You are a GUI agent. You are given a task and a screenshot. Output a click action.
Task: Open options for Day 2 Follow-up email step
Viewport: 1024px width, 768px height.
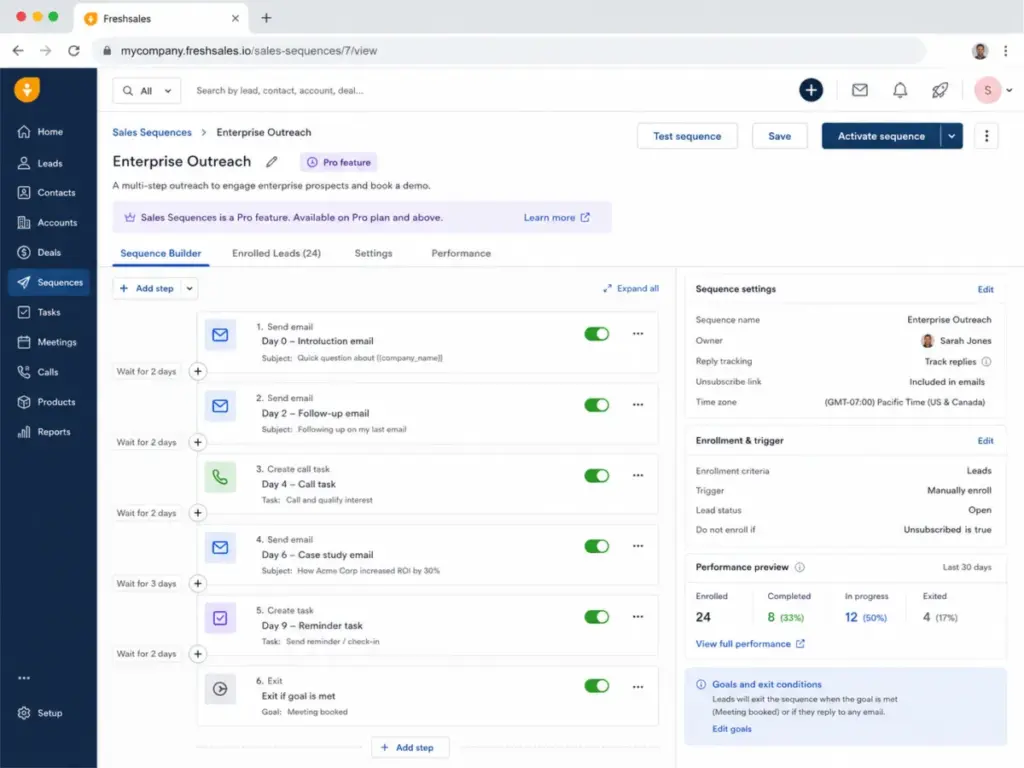pos(637,405)
